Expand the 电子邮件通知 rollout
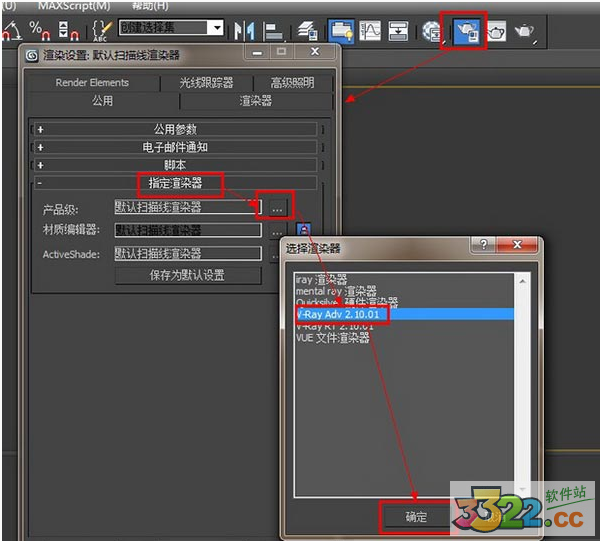The width and height of the screenshot is (600, 541). pos(175,147)
